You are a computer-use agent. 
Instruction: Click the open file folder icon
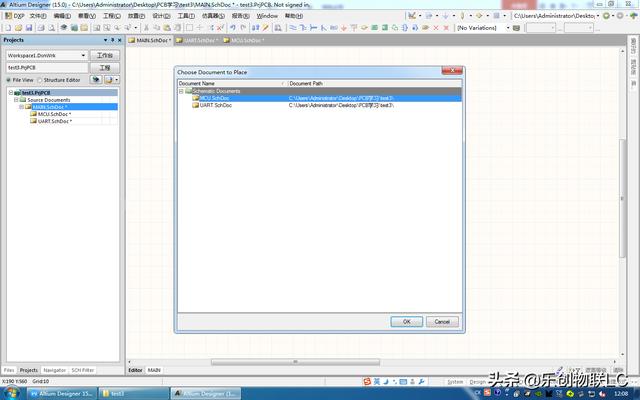18,28
